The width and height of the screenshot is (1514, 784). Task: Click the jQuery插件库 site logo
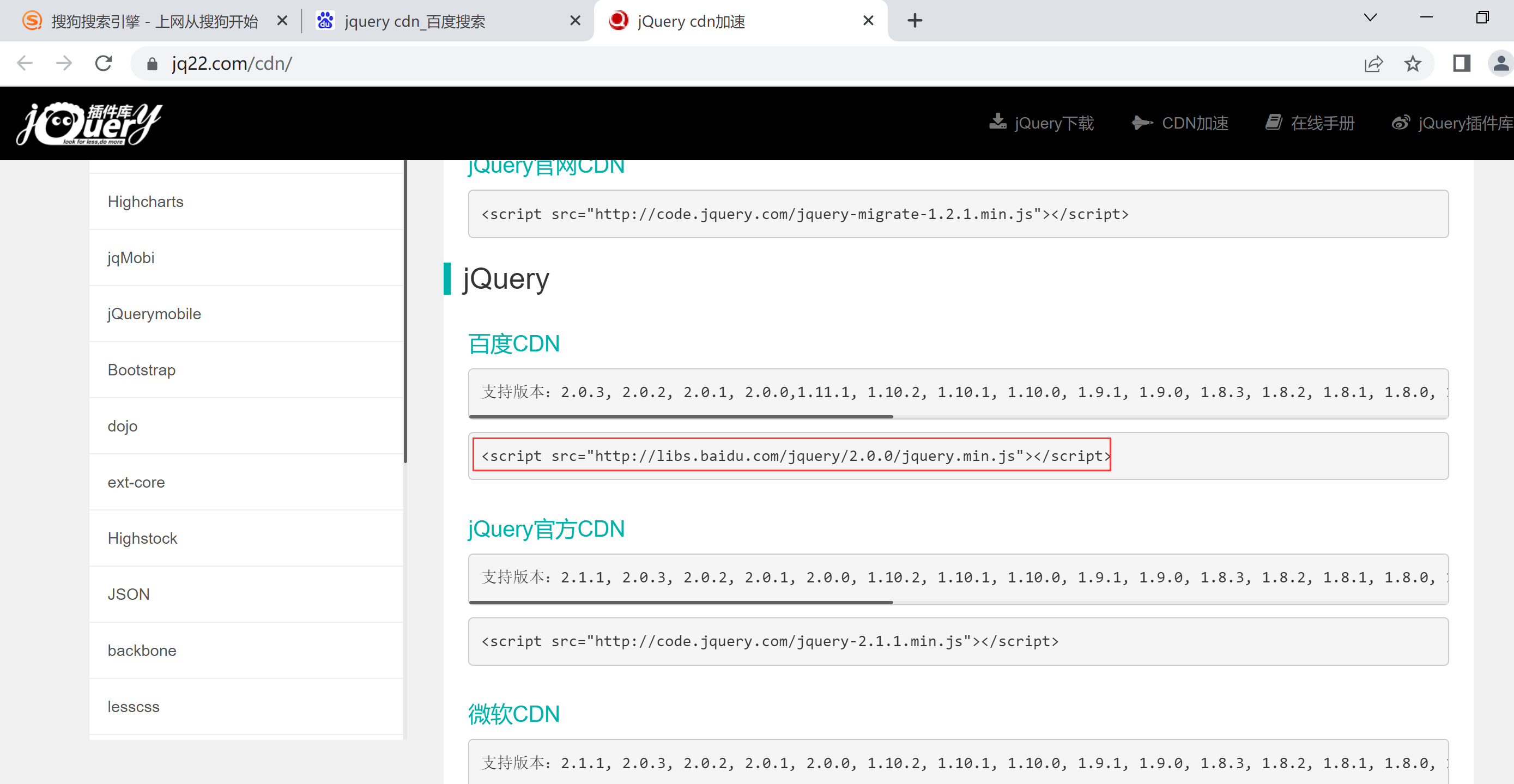[x=89, y=124]
